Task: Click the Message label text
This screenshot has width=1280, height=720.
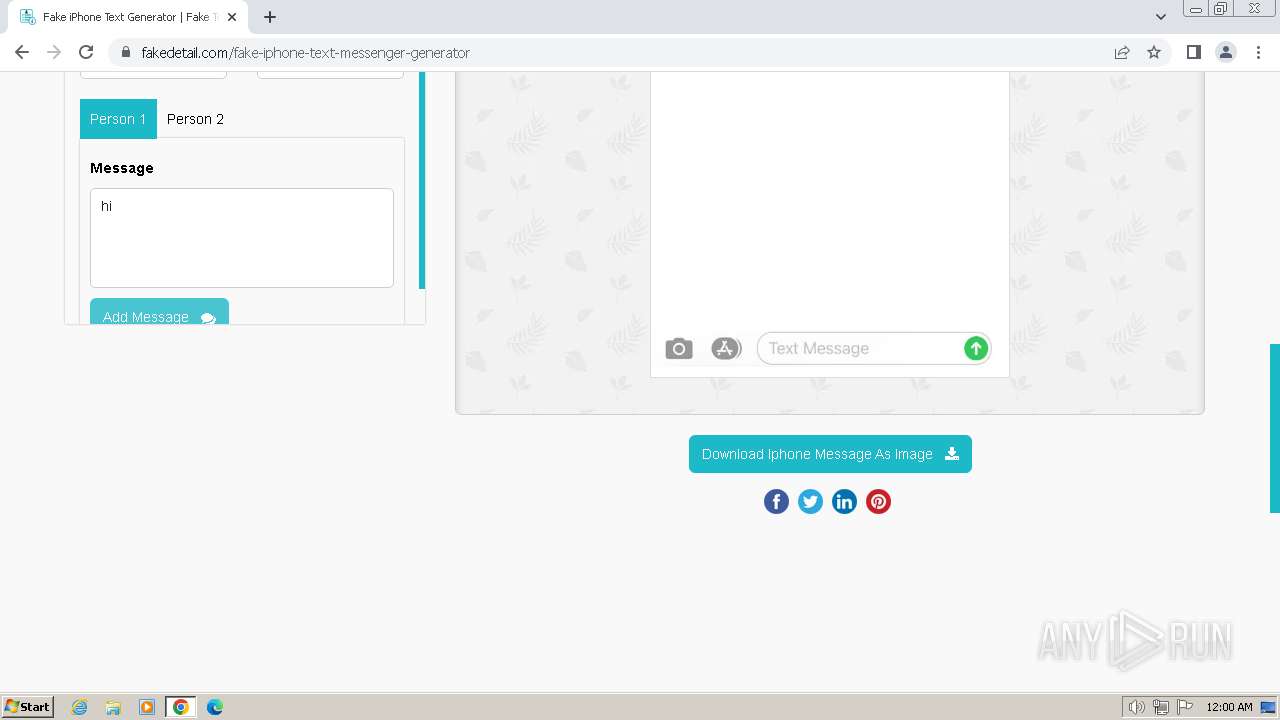Action: (x=122, y=168)
